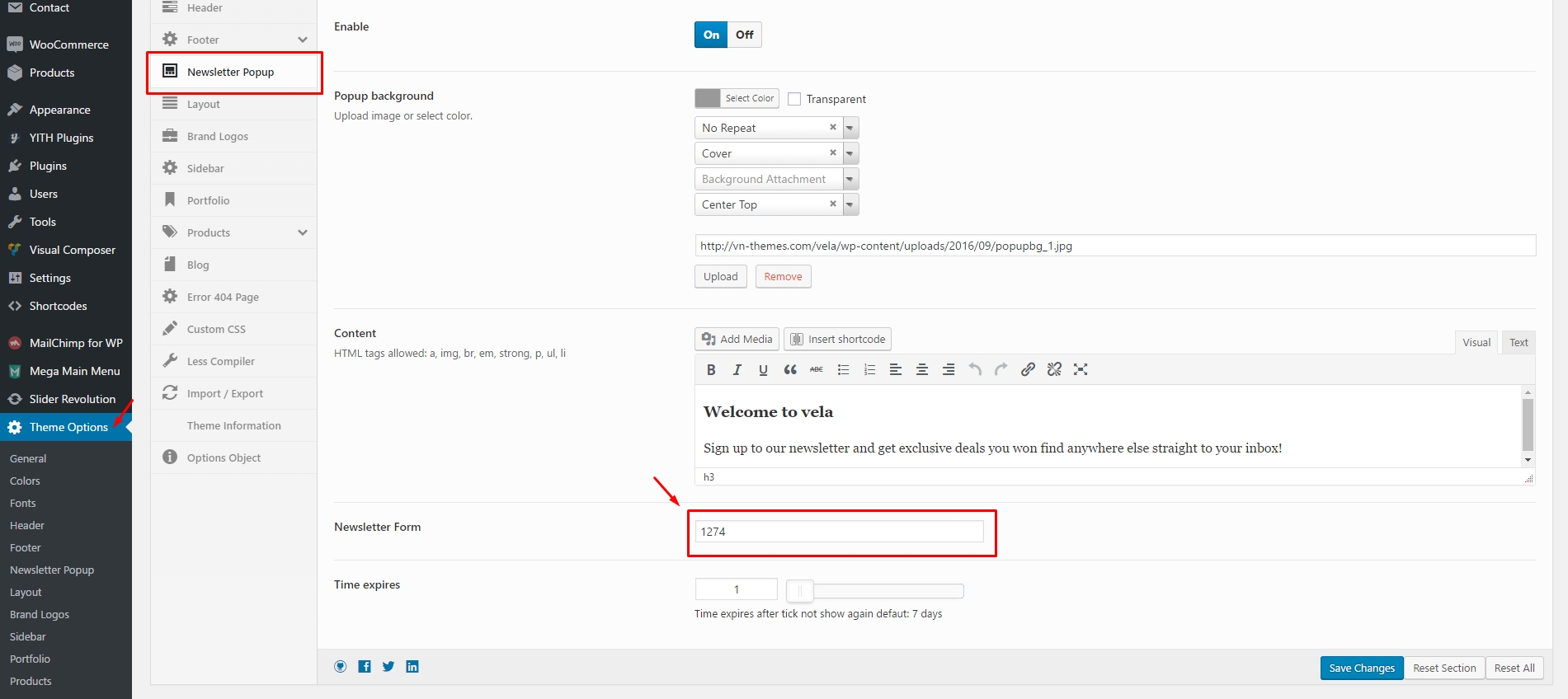Click the Remove image button
The height and width of the screenshot is (699, 1568).
pos(783,277)
